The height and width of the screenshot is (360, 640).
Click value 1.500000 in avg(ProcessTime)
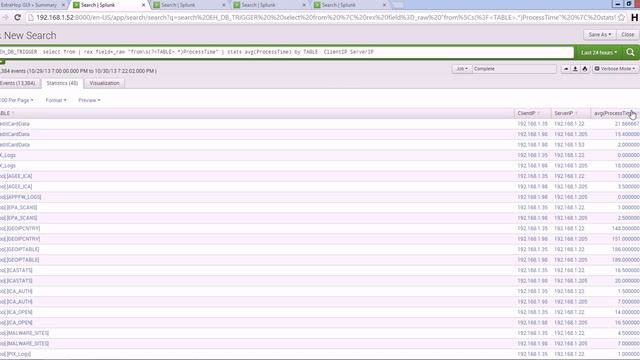(629, 291)
